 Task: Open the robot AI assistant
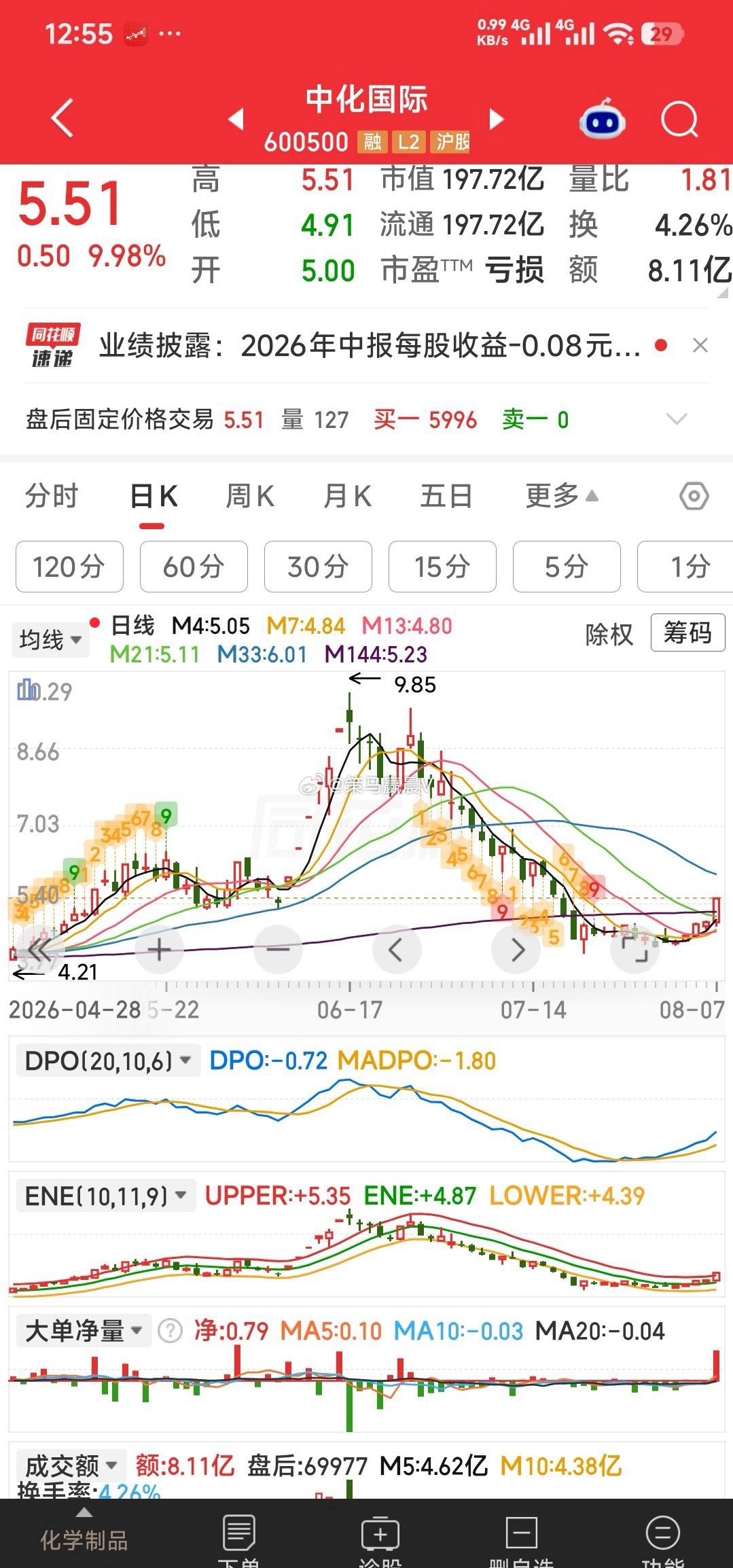pos(602,119)
